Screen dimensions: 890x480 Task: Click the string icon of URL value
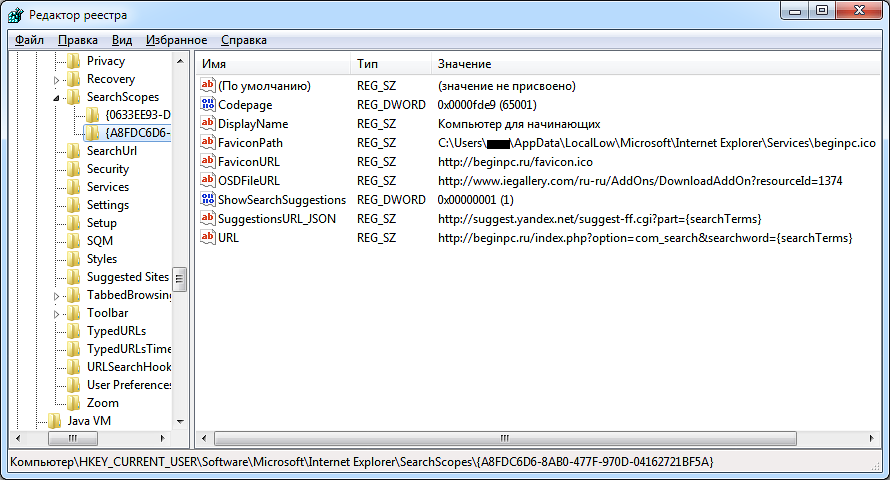coord(208,238)
